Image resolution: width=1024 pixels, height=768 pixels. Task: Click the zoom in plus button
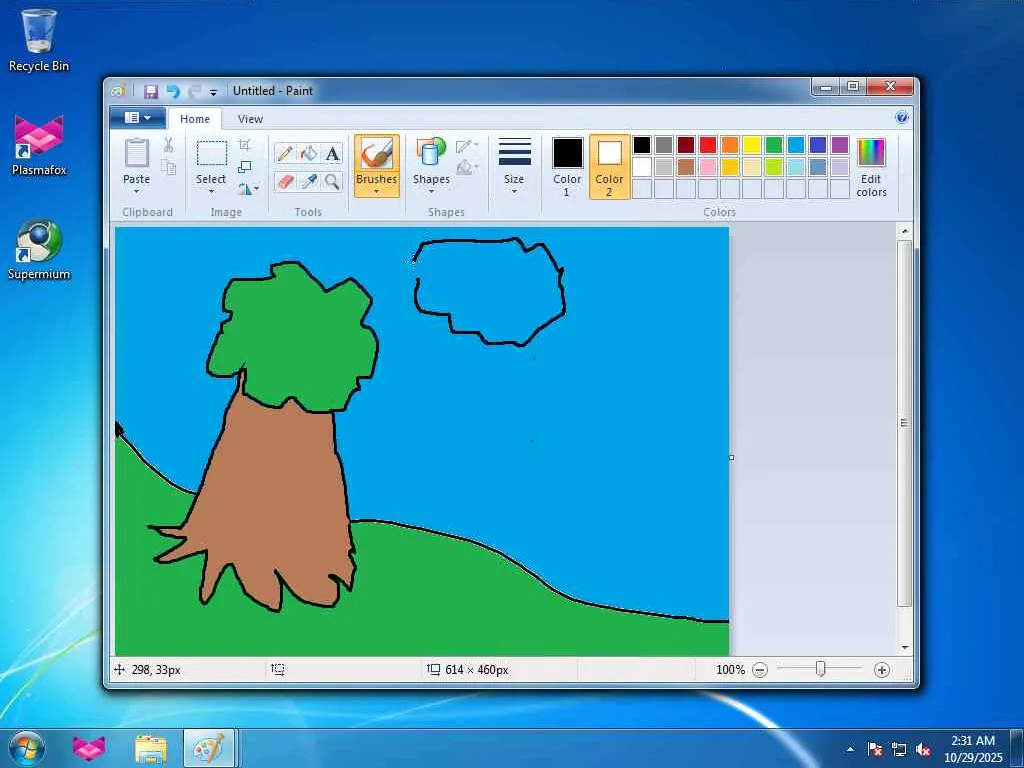pos(882,670)
